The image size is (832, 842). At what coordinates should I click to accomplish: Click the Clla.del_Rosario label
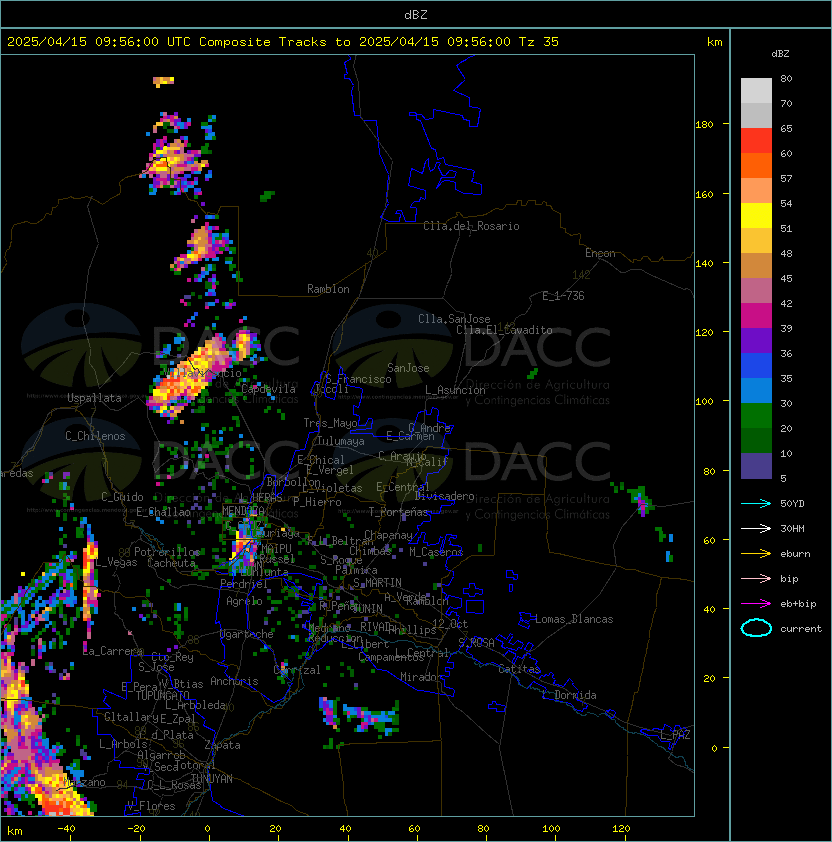[x=471, y=226]
